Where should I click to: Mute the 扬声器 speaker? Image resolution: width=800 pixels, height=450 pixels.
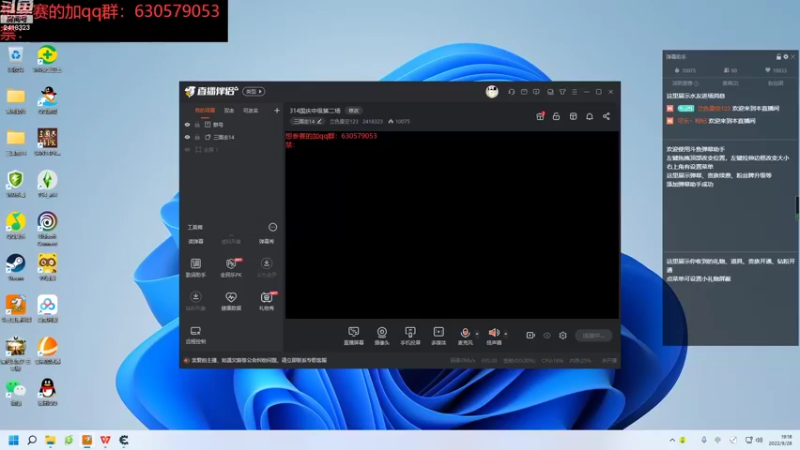pos(494,336)
